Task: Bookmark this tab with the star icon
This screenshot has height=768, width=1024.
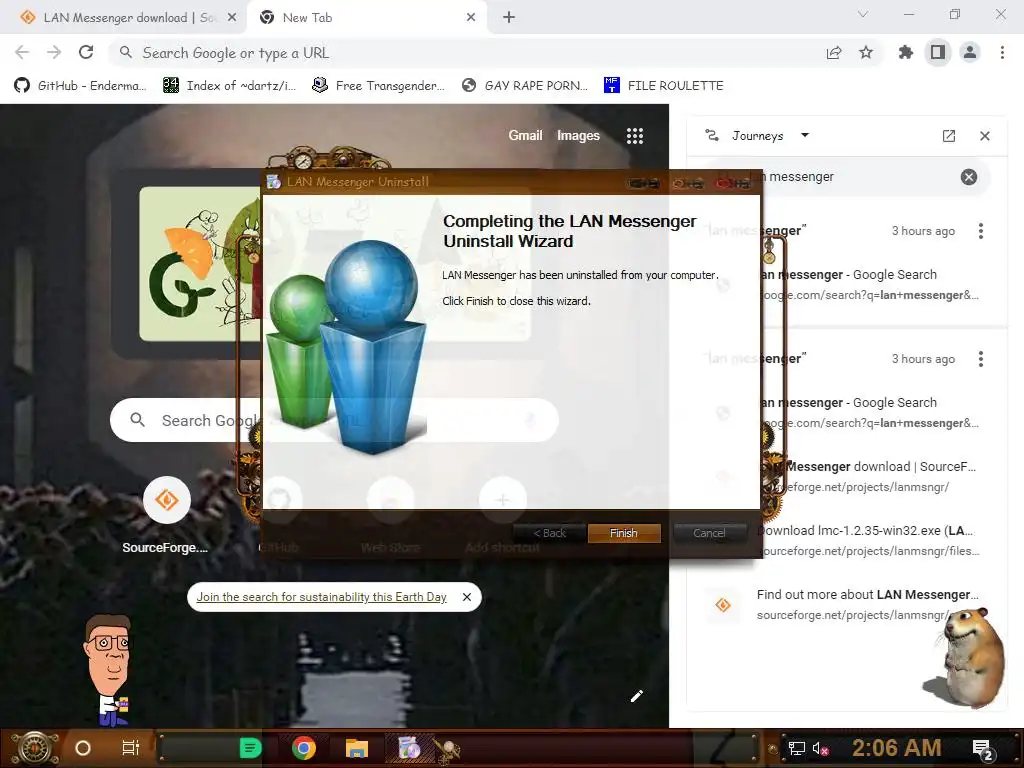Action: coord(866,53)
